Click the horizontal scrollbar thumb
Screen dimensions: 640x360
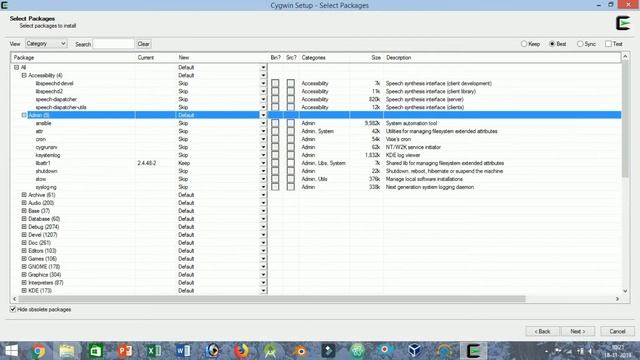(272, 299)
